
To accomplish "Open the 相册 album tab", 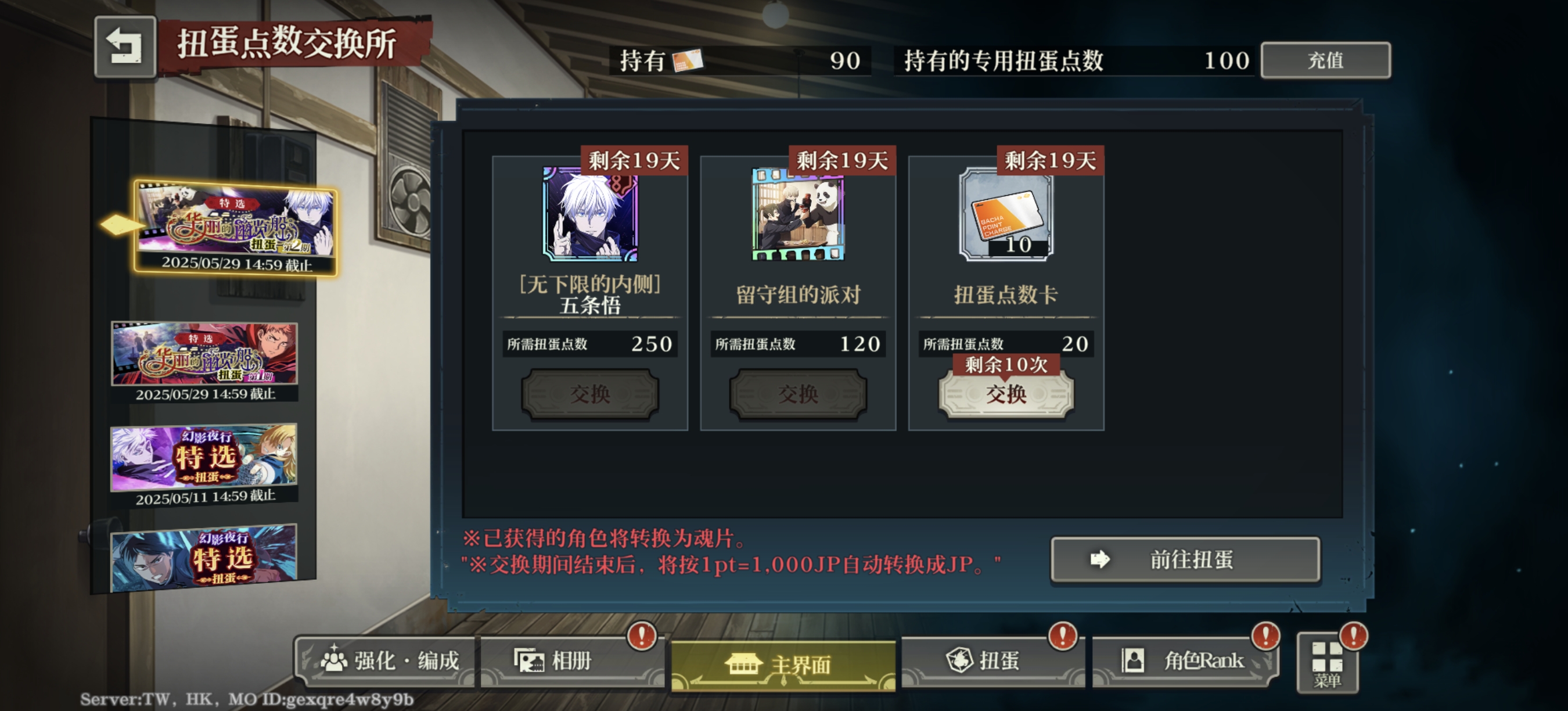I will coord(572,661).
